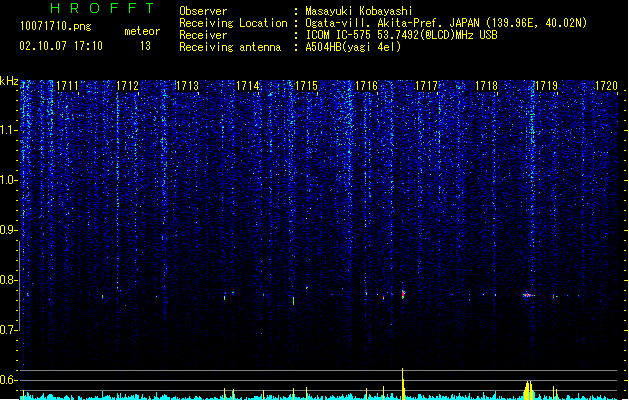This screenshot has height=400, width=629.
Task: Click the 1716 time marker
Action: click(367, 86)
